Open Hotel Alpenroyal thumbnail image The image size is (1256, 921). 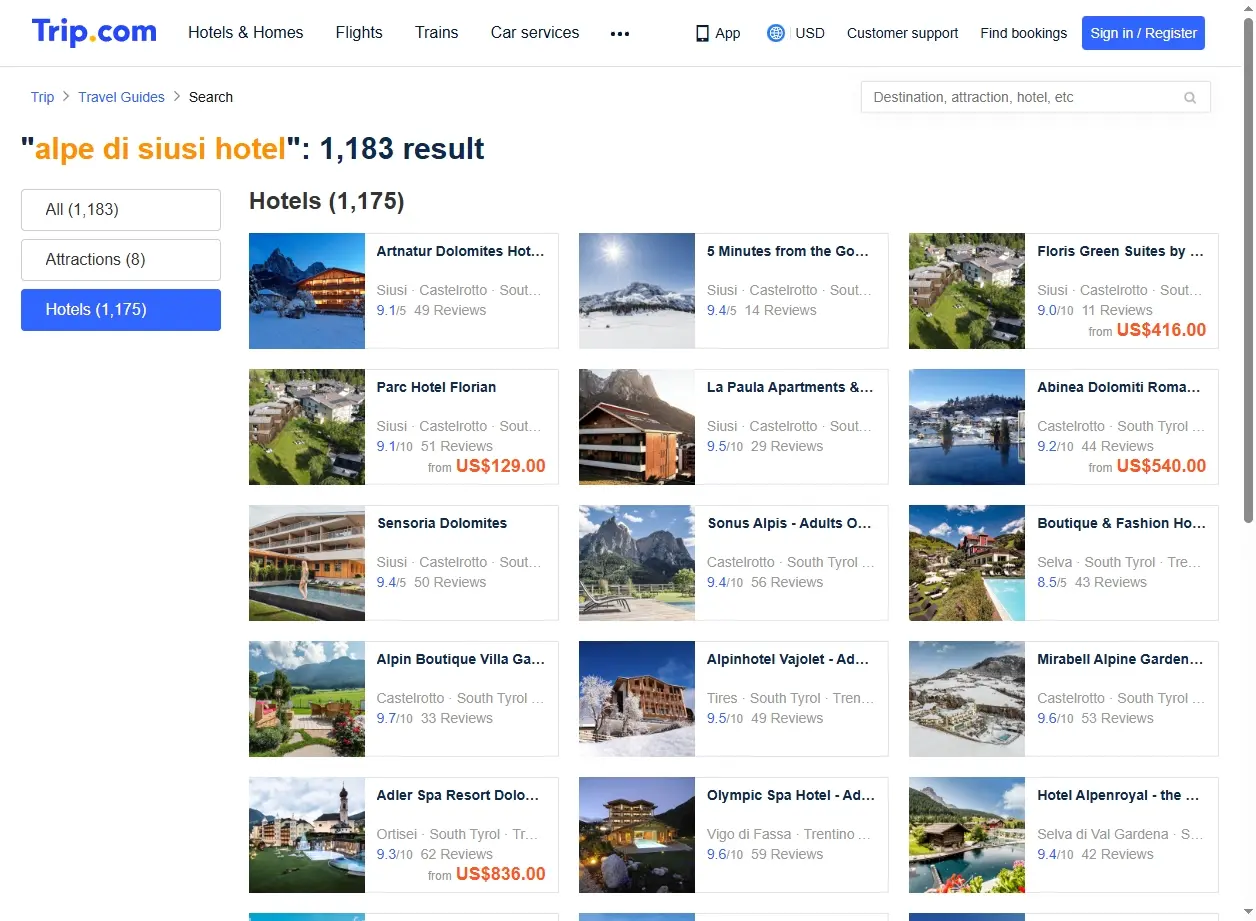pyautogui.click(x=967, y=835)
